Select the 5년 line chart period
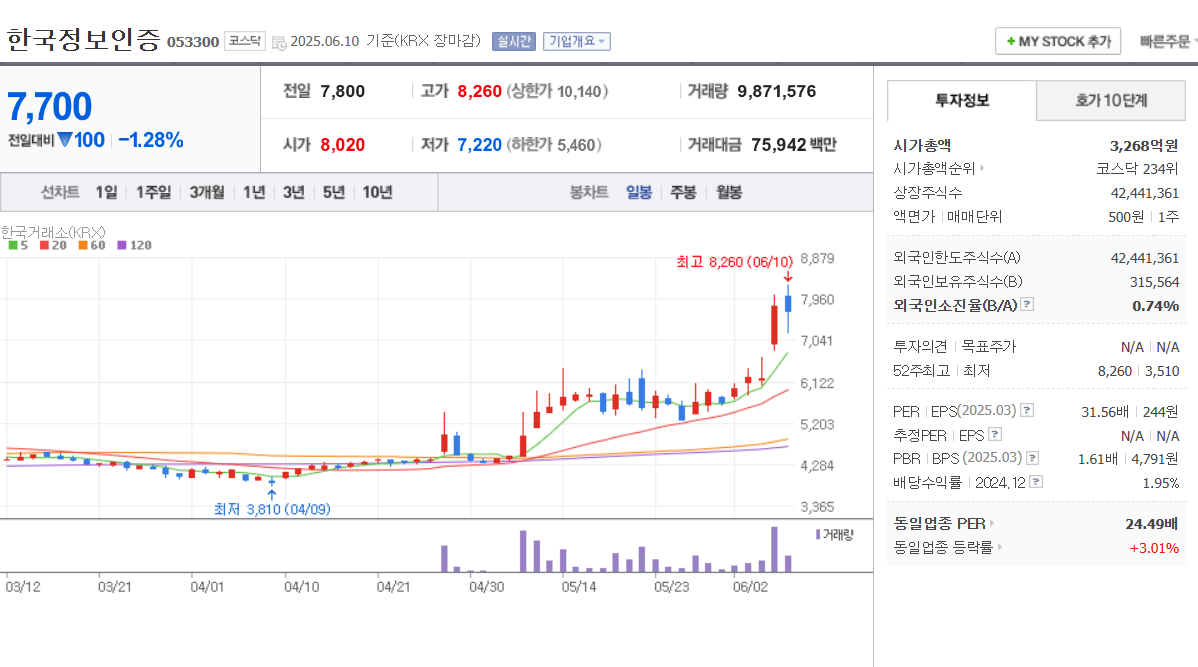The height and width of the screenshot is (667, 1198). click(334, 193)
